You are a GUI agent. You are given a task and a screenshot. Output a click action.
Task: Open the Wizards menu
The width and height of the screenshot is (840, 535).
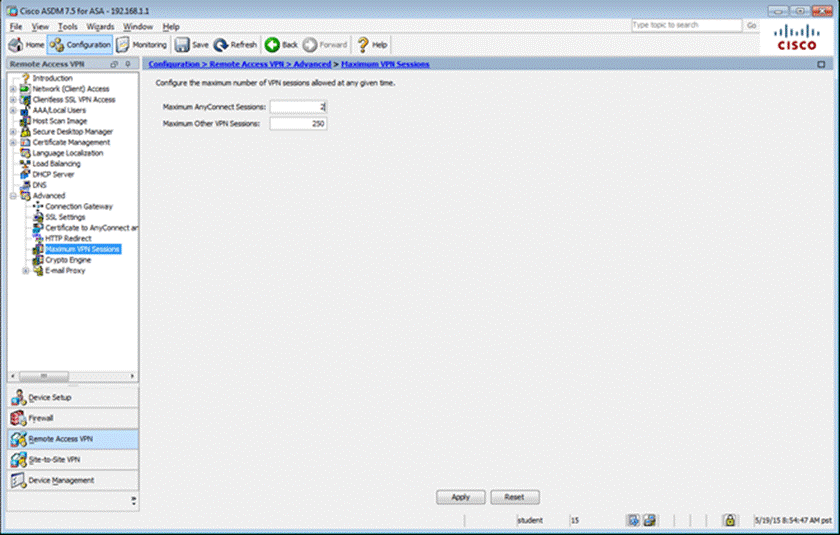(100, 26)
